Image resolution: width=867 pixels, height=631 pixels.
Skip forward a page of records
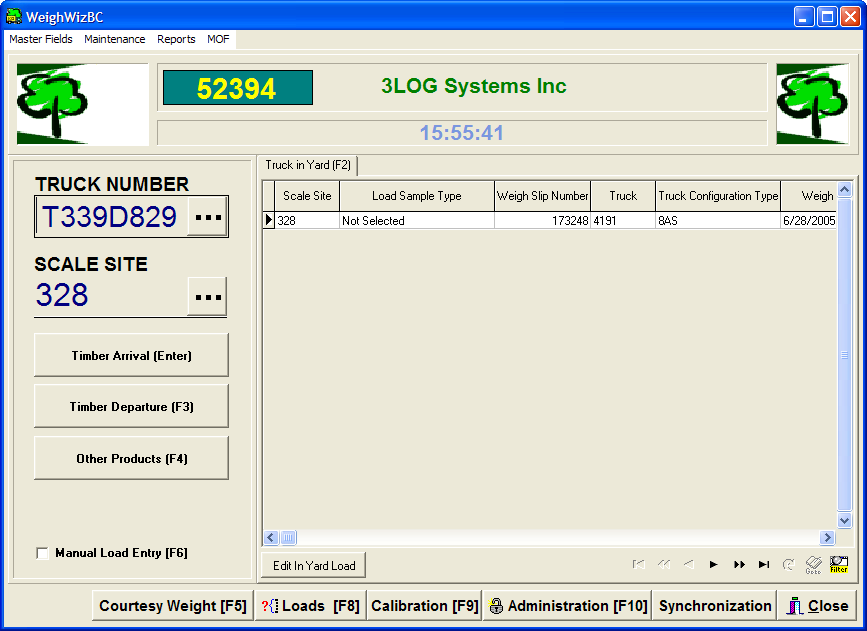coord(739,565)
